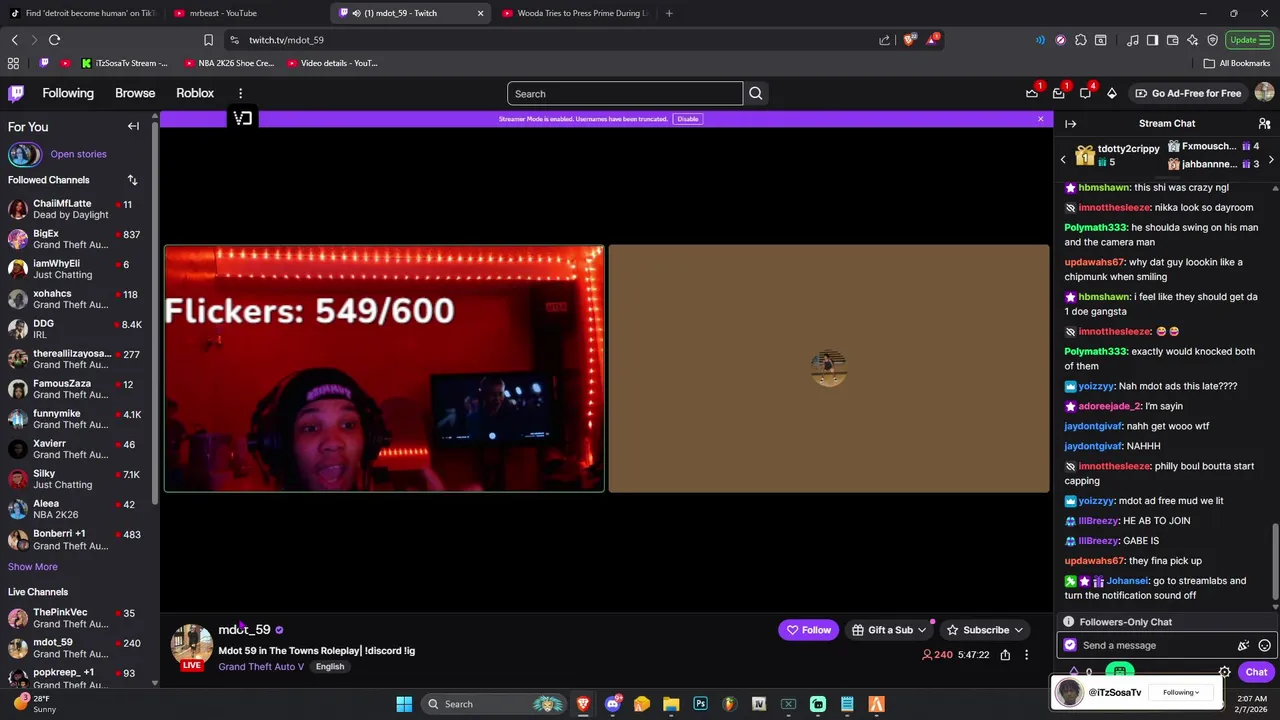Switch to the mrbeast - YouTube tab
1280x720 pixels.
247,13
